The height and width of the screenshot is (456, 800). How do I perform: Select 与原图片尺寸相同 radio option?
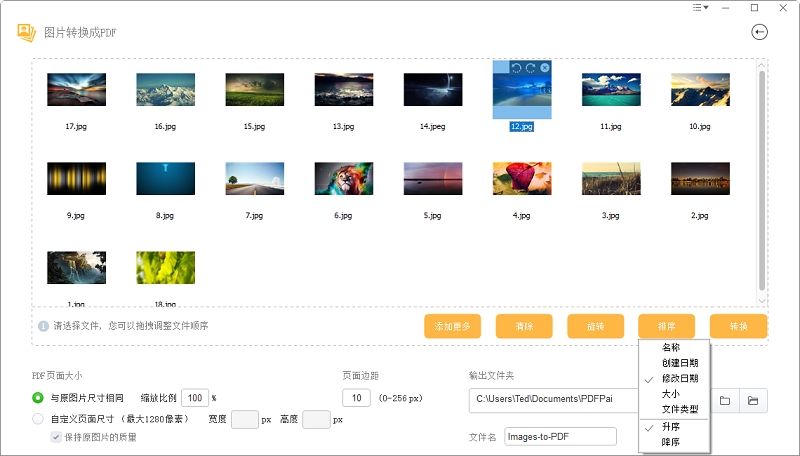(x=38, y=398)
